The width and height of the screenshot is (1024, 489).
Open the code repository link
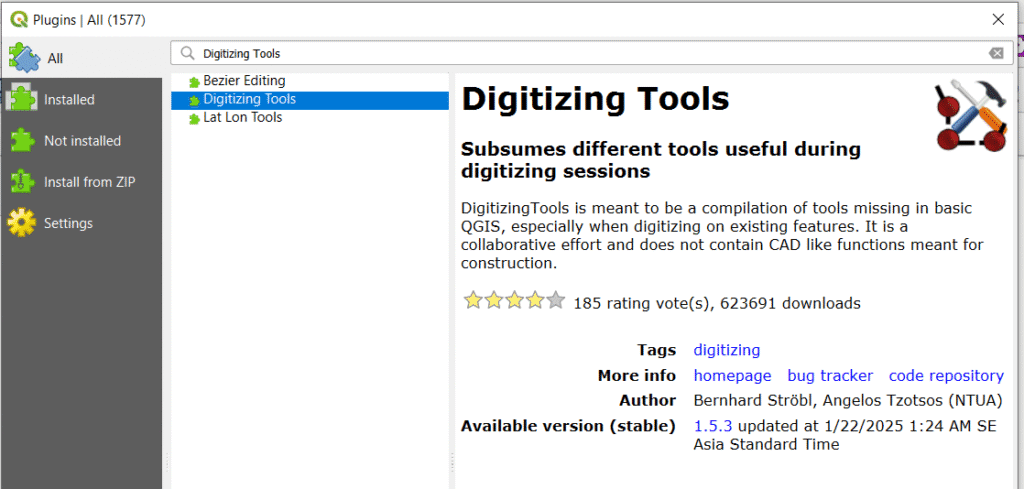(946, 375)
